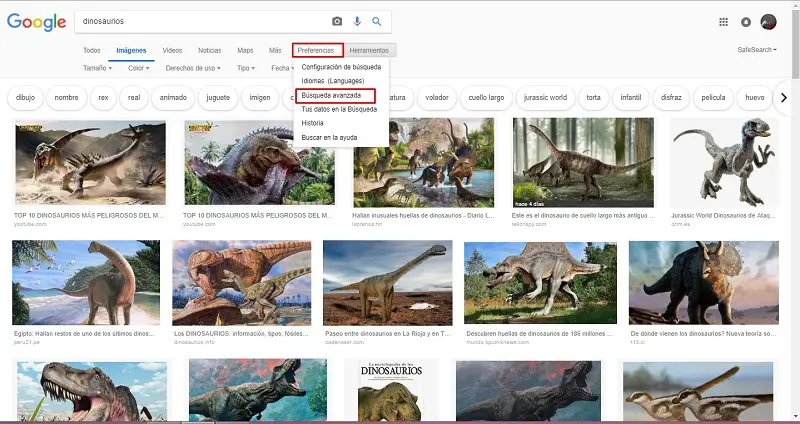800x424 pixels.
Task: Expand the Color filter dropdown
Action: pyautogui.click(x=139, y=68)
